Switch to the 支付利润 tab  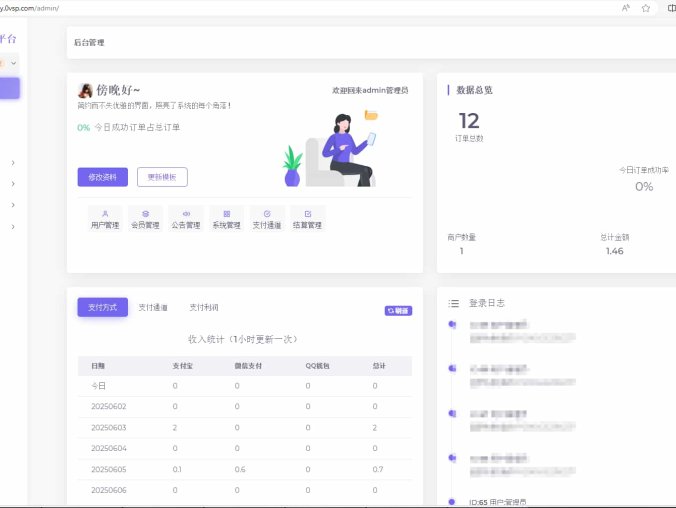204,307
